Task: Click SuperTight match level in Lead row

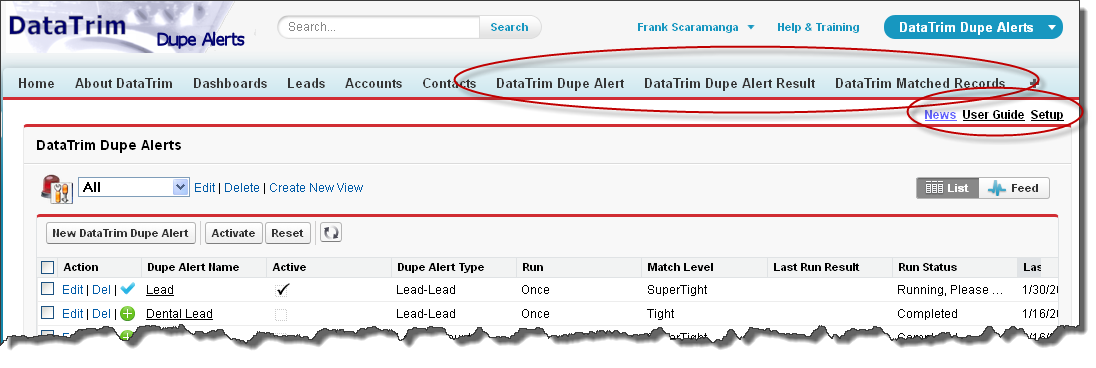Action: point(678,290)
